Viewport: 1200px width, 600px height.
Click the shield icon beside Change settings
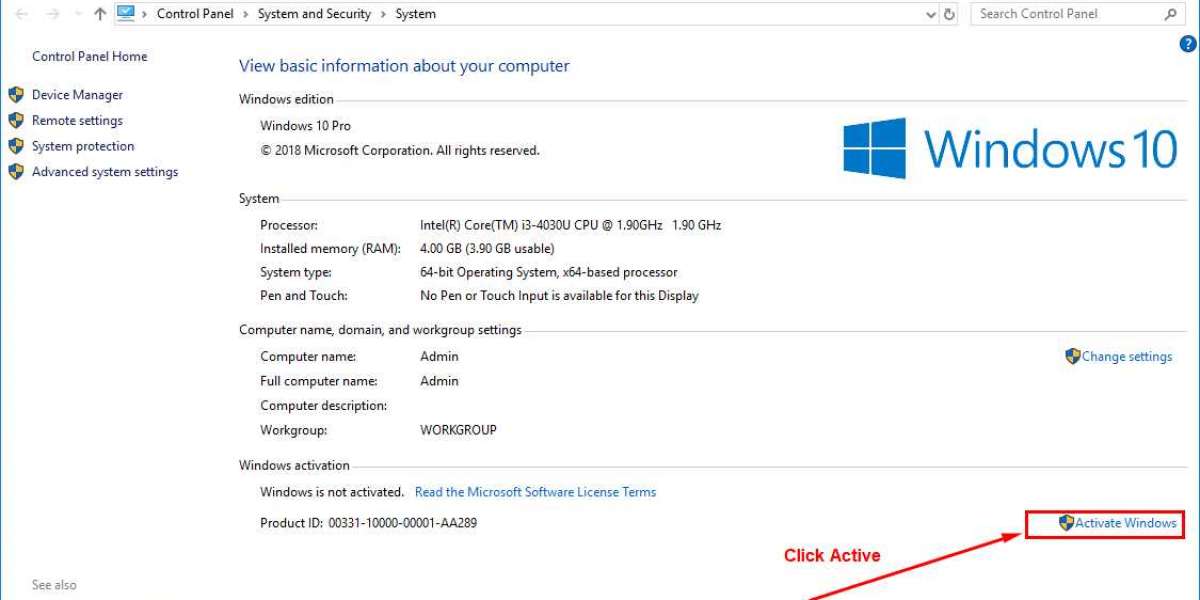click(1073, 356)
